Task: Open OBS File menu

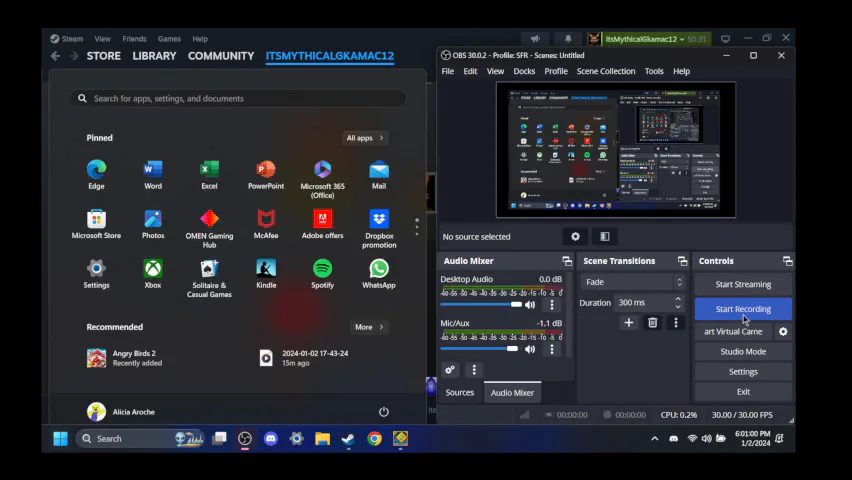Action: (x=448, y=71)
